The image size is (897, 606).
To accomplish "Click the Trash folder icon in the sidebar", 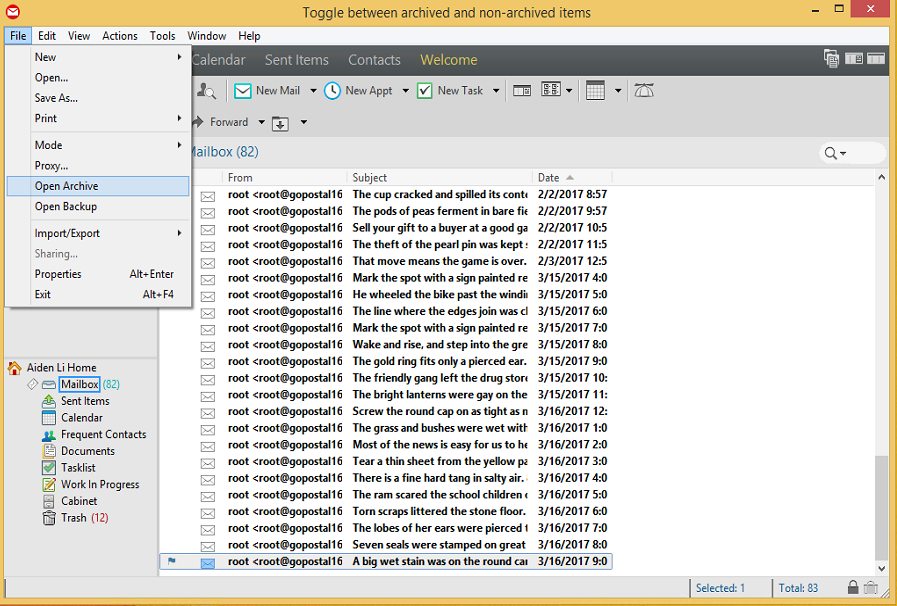I will [x=49, y=518].
